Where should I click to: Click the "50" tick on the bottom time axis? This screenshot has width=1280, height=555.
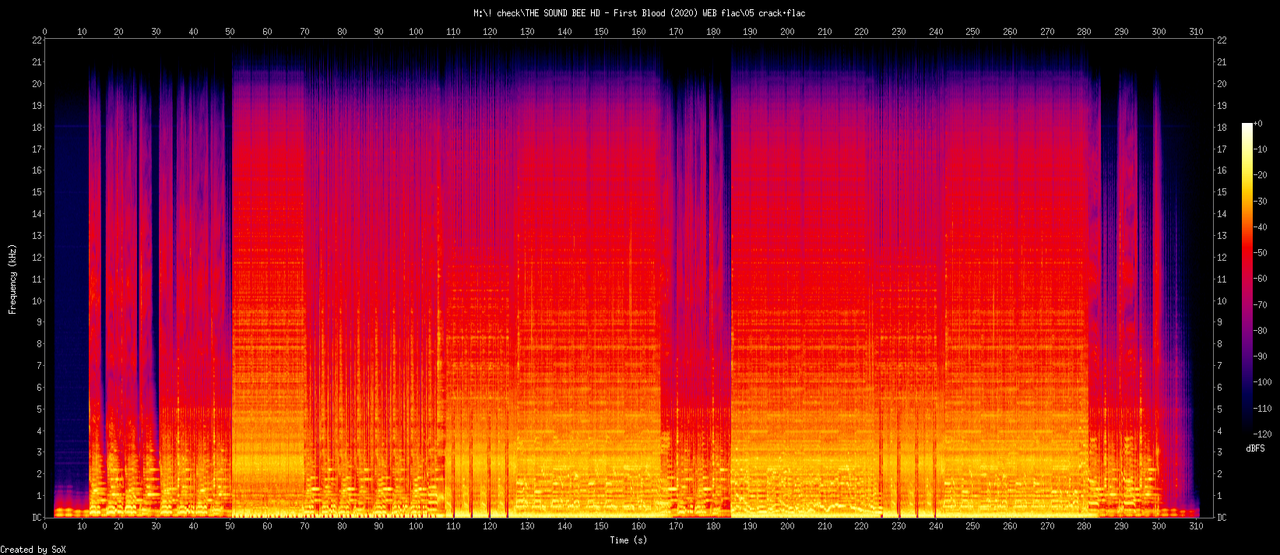(x=230, y=526)
